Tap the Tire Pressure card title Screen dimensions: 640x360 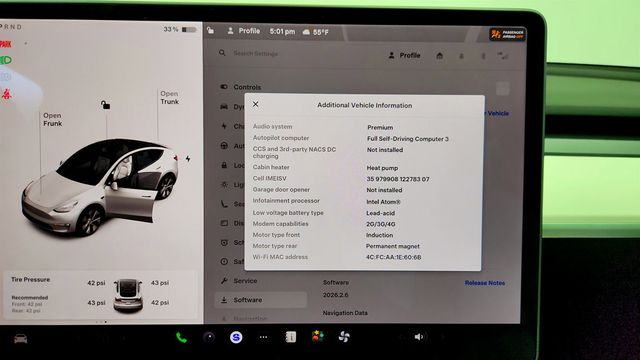pos(31,280)
